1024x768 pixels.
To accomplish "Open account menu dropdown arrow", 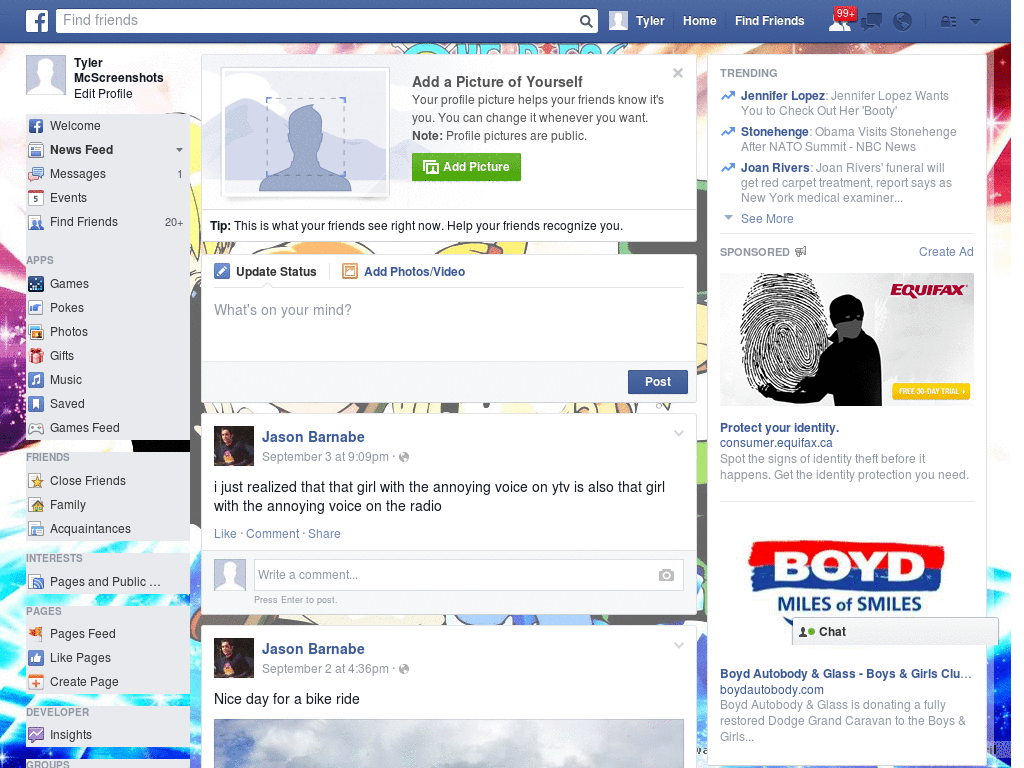I will [x=976, y=22].
